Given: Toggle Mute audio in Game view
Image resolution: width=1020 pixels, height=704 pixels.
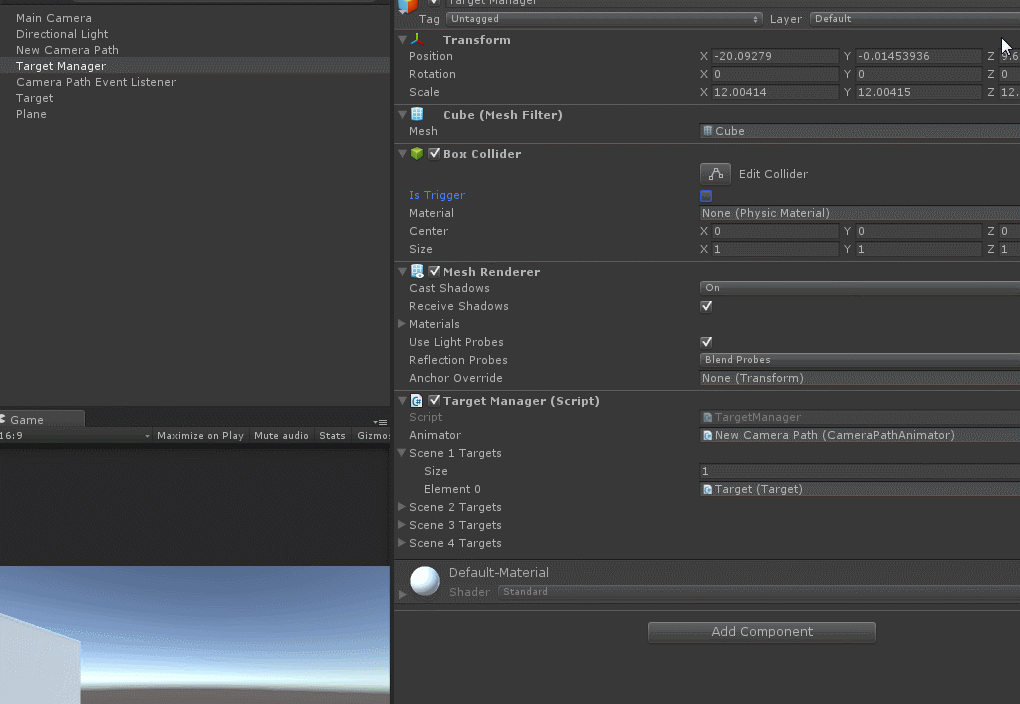Looking at the screenshot, I should (x=281, y=435).
